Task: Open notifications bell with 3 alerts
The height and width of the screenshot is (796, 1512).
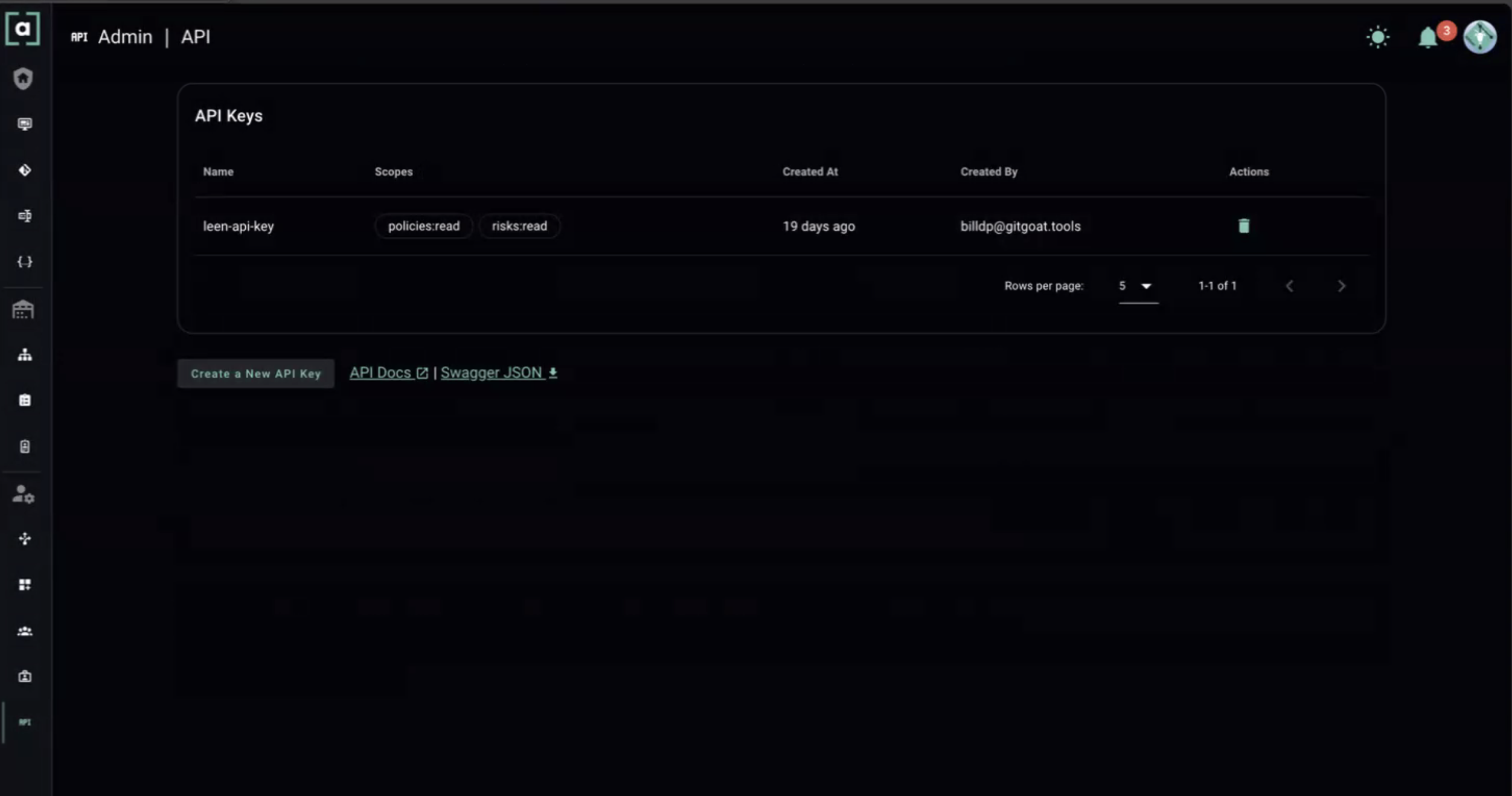Action: click(1429, 37)
